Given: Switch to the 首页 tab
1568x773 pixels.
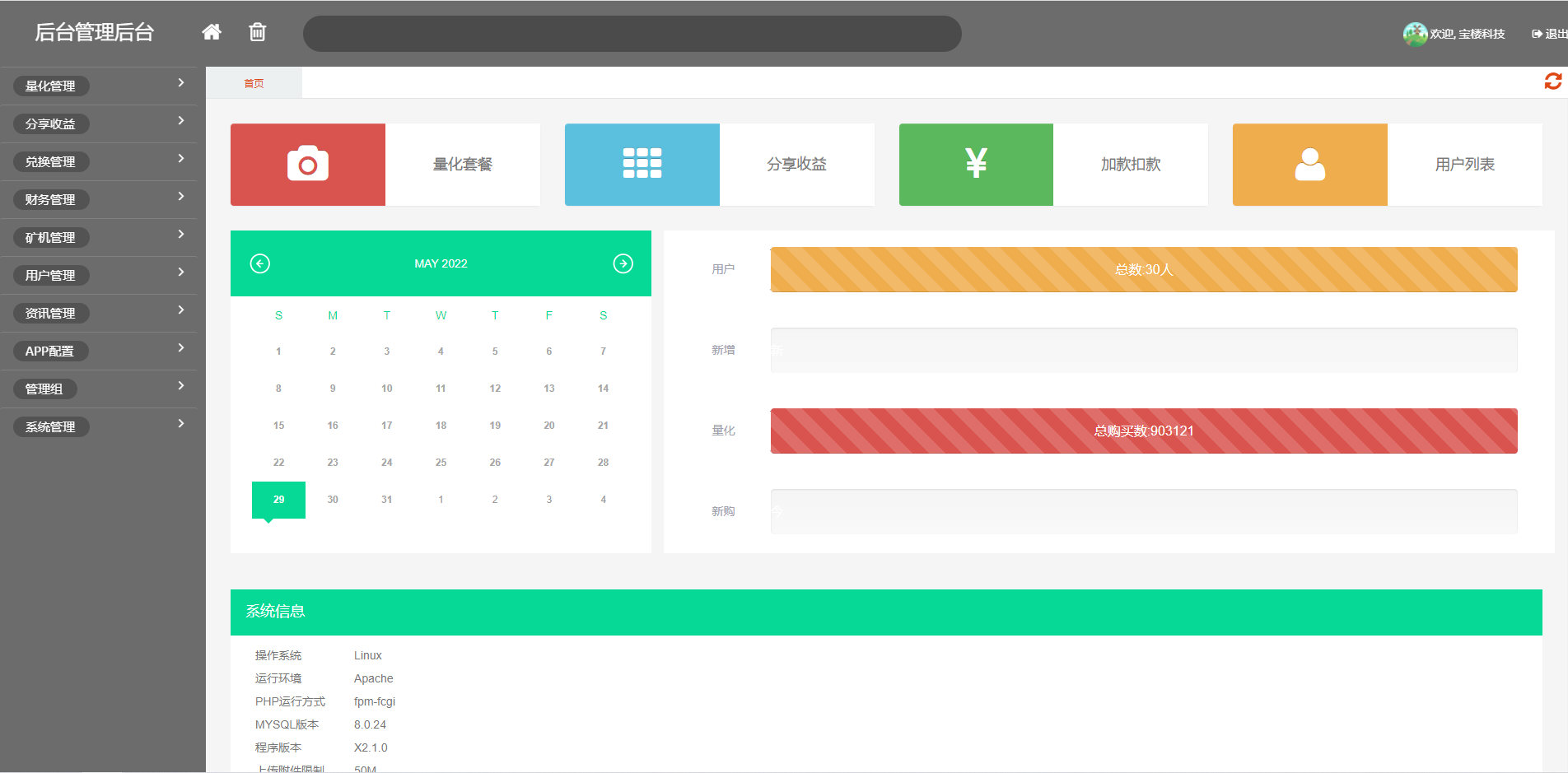Looking at the screenshot, I should tap(253, 82).
